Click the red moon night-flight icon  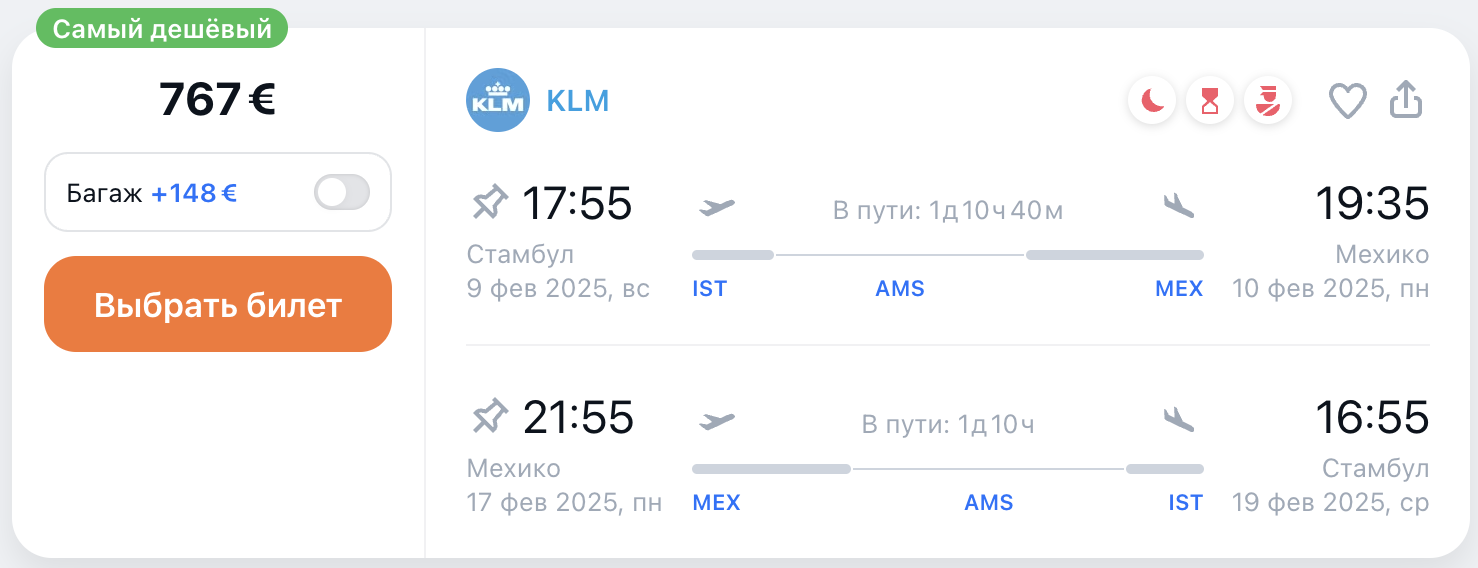[x=1152, y=101]
